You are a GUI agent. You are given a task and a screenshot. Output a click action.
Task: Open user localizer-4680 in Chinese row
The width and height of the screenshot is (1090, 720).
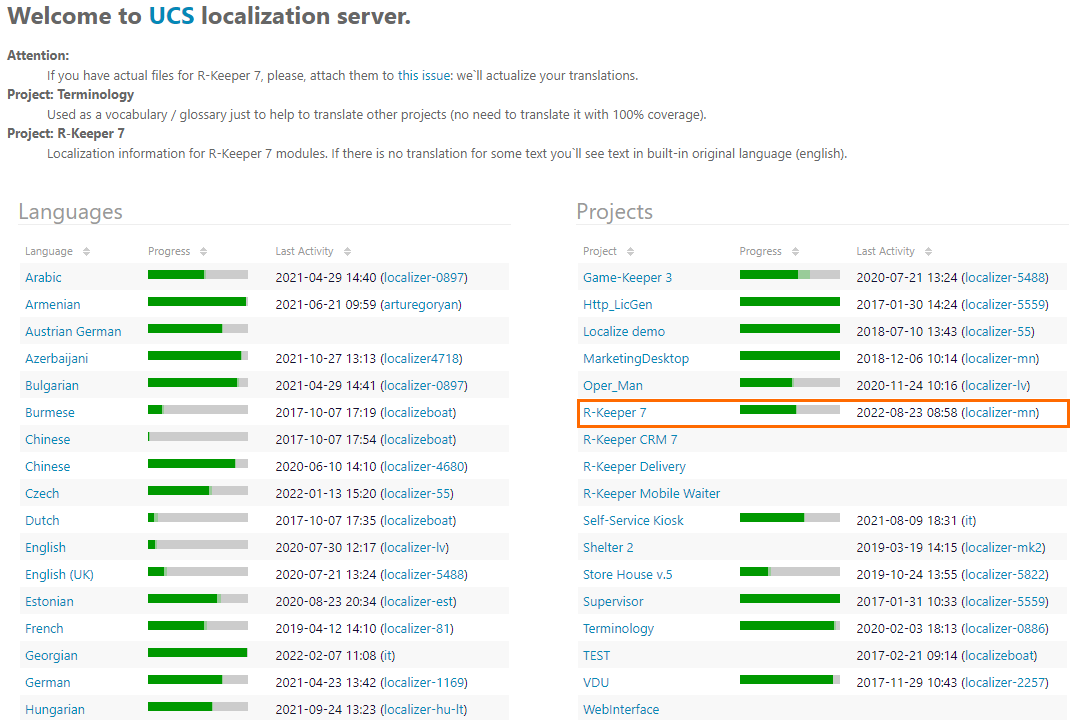(424, 467)
